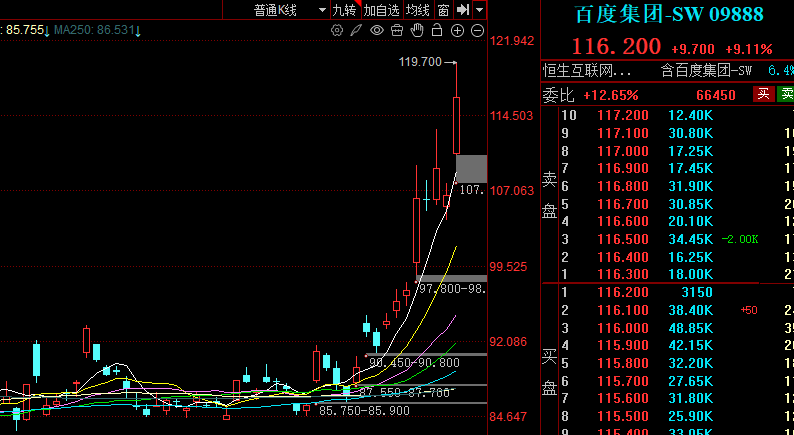Open chart settings gear icon
This screenshot has height=435, width=794.
pyautogui.click(x=337, y=31)
